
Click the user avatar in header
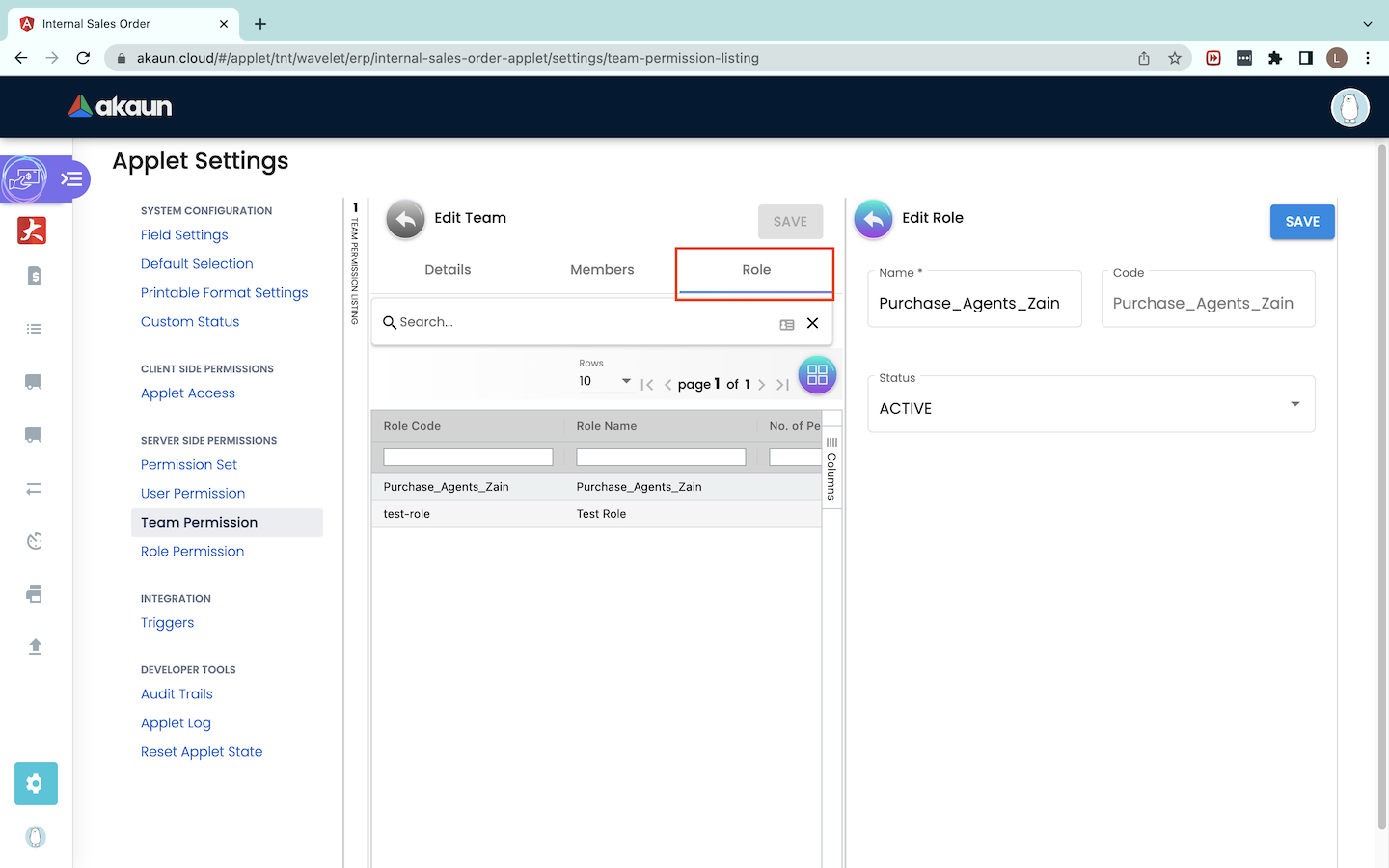1349,107
